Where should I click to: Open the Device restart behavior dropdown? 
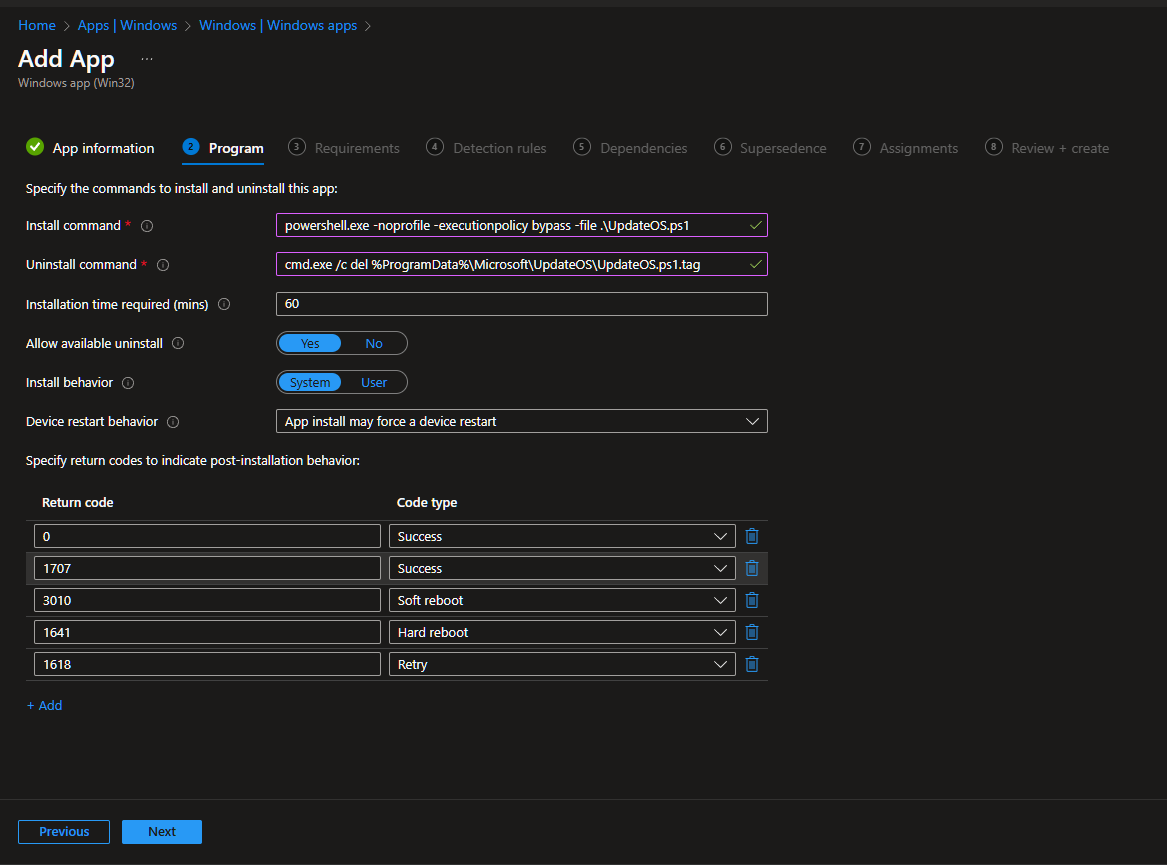(521, 421)
